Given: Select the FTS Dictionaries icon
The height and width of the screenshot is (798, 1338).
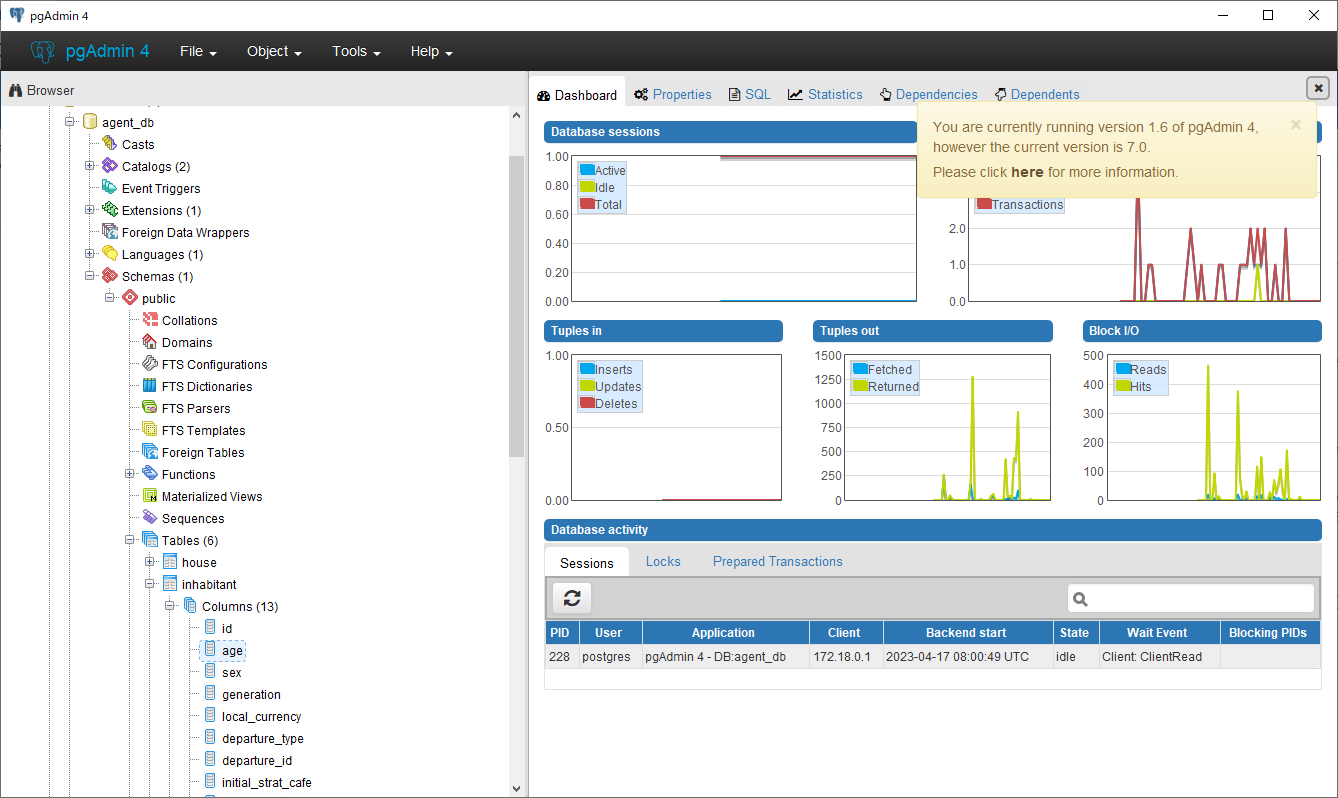Looking at the screenshot, I should [x=150, y=386].
